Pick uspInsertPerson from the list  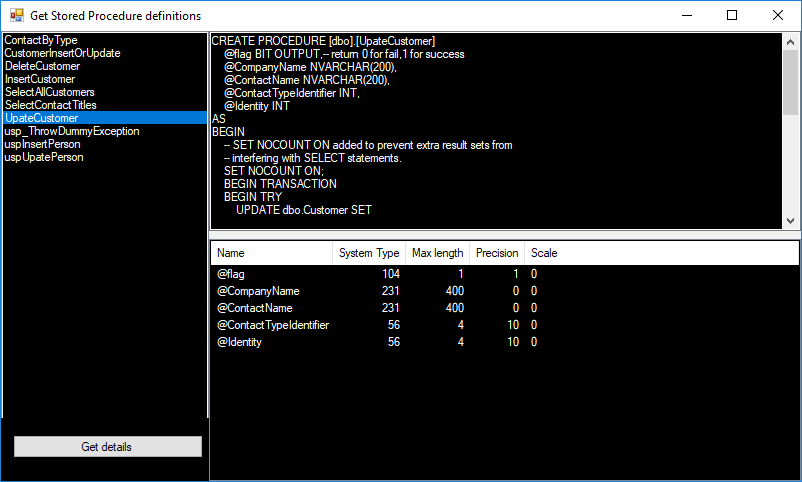[105, 144]
